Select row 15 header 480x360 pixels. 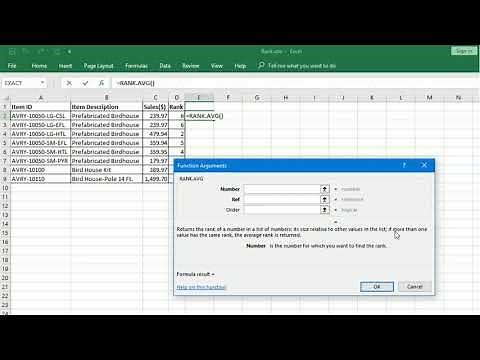[x=5, y=233]
